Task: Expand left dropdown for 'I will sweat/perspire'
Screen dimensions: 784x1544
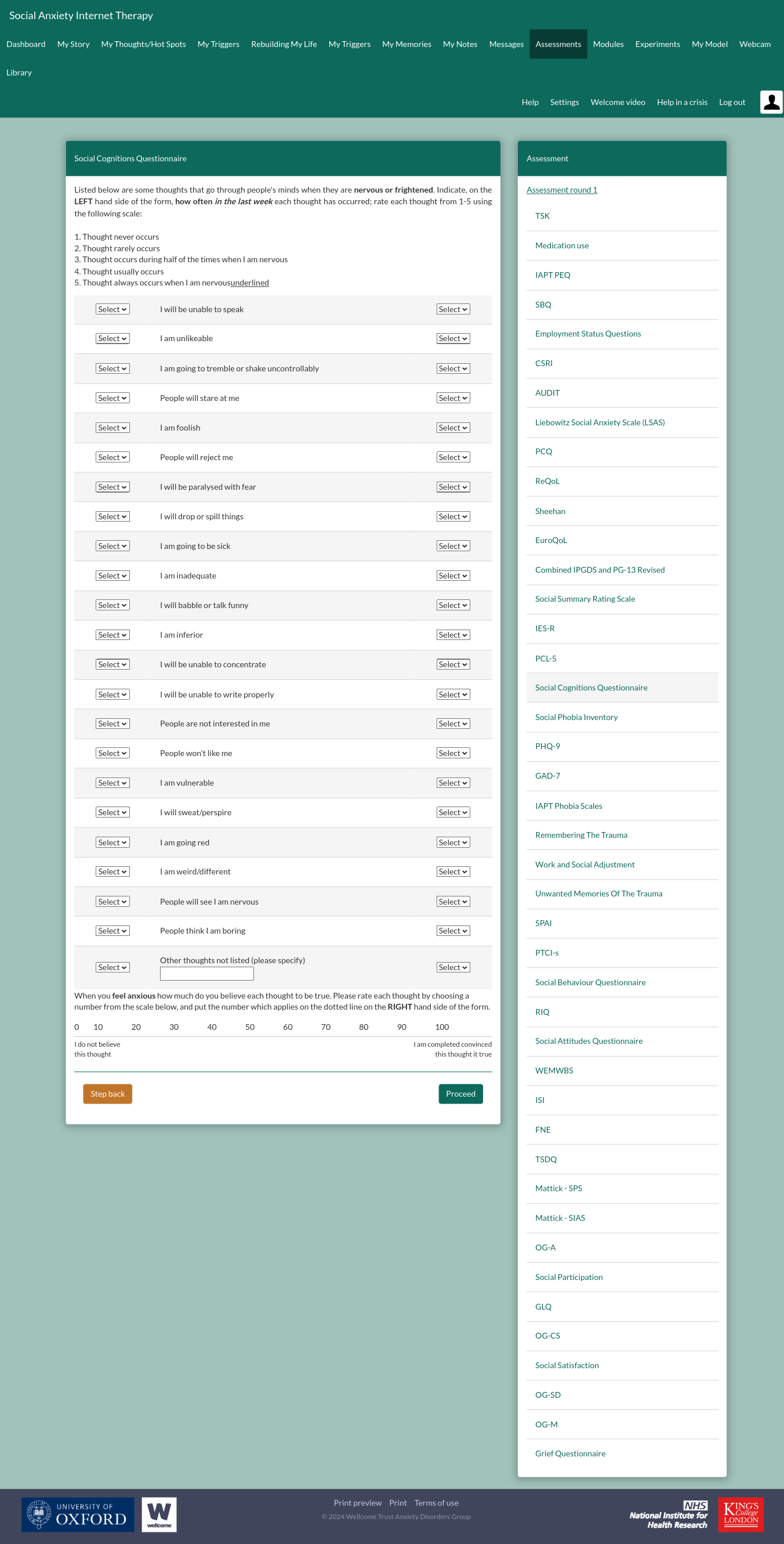Action: click(112, 812)
